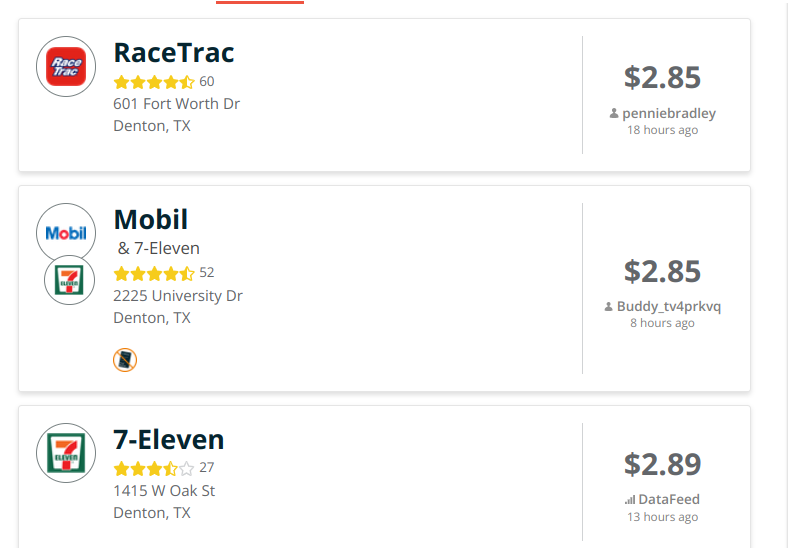Screen dimensions: 790x548
Task: Click the no-phone-payment icon on Mobil listing
Action: click(125, 360)
